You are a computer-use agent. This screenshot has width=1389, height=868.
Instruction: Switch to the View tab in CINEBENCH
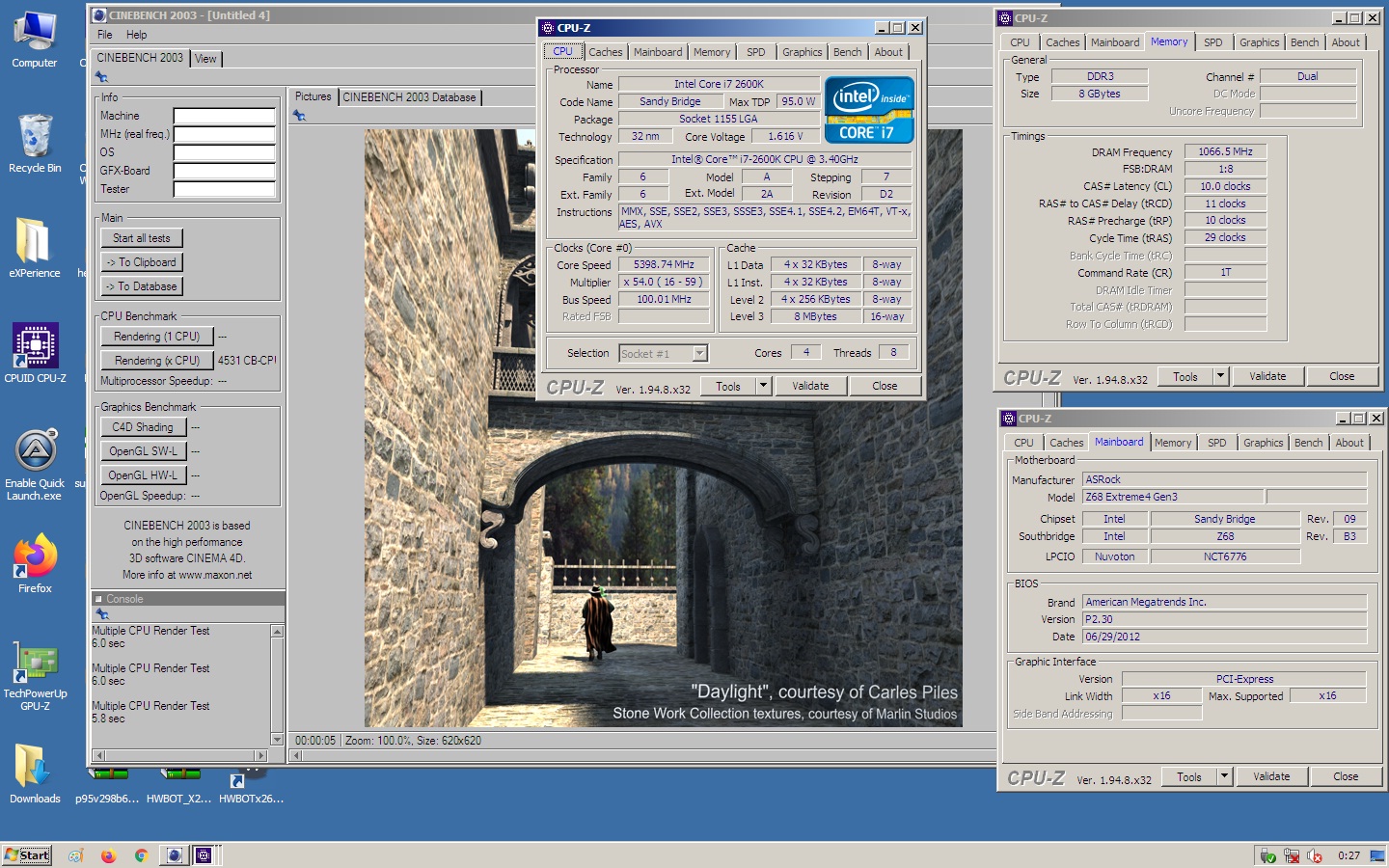[206, 59]
